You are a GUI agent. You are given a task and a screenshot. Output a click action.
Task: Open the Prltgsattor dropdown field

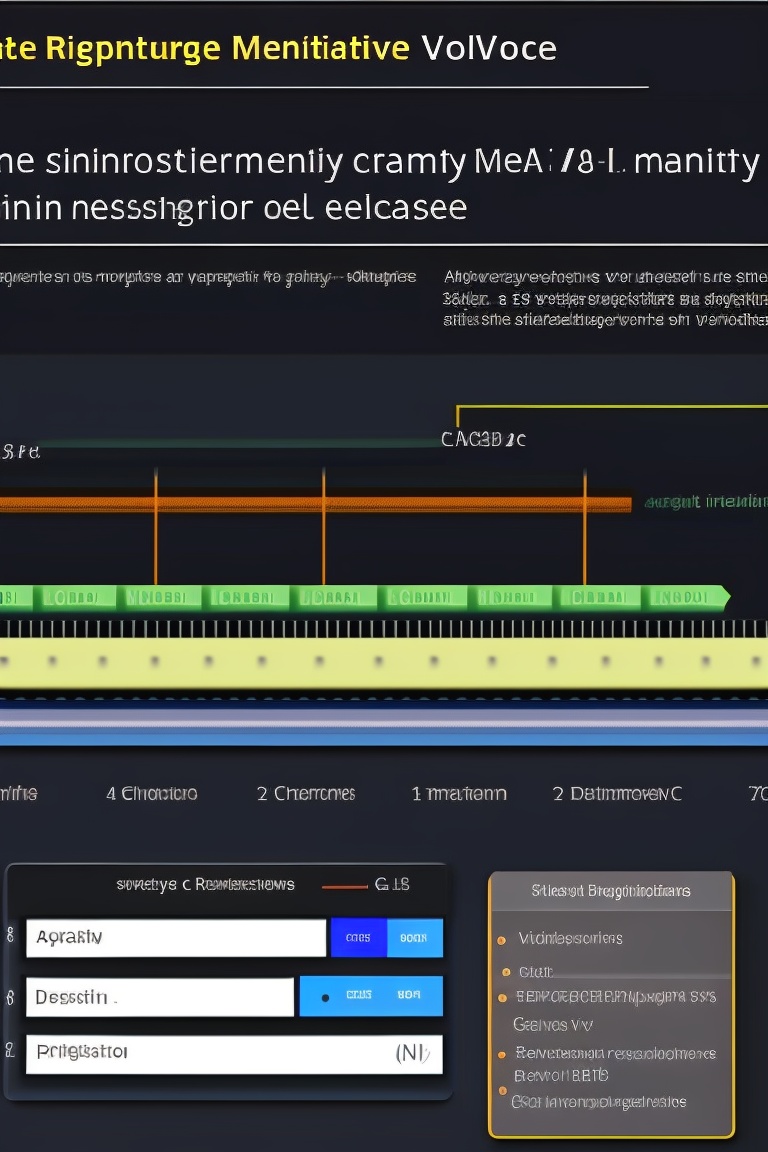pyautogui.click(x=233, y=1053)
